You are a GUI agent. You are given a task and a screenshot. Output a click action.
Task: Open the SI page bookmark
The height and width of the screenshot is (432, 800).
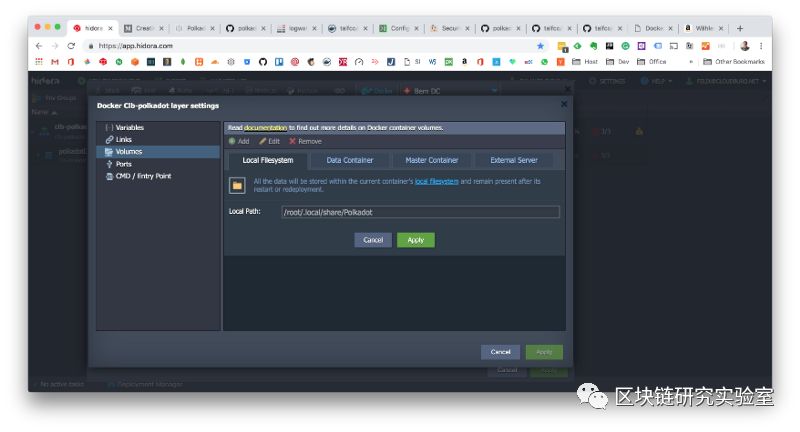coord(412,62)
